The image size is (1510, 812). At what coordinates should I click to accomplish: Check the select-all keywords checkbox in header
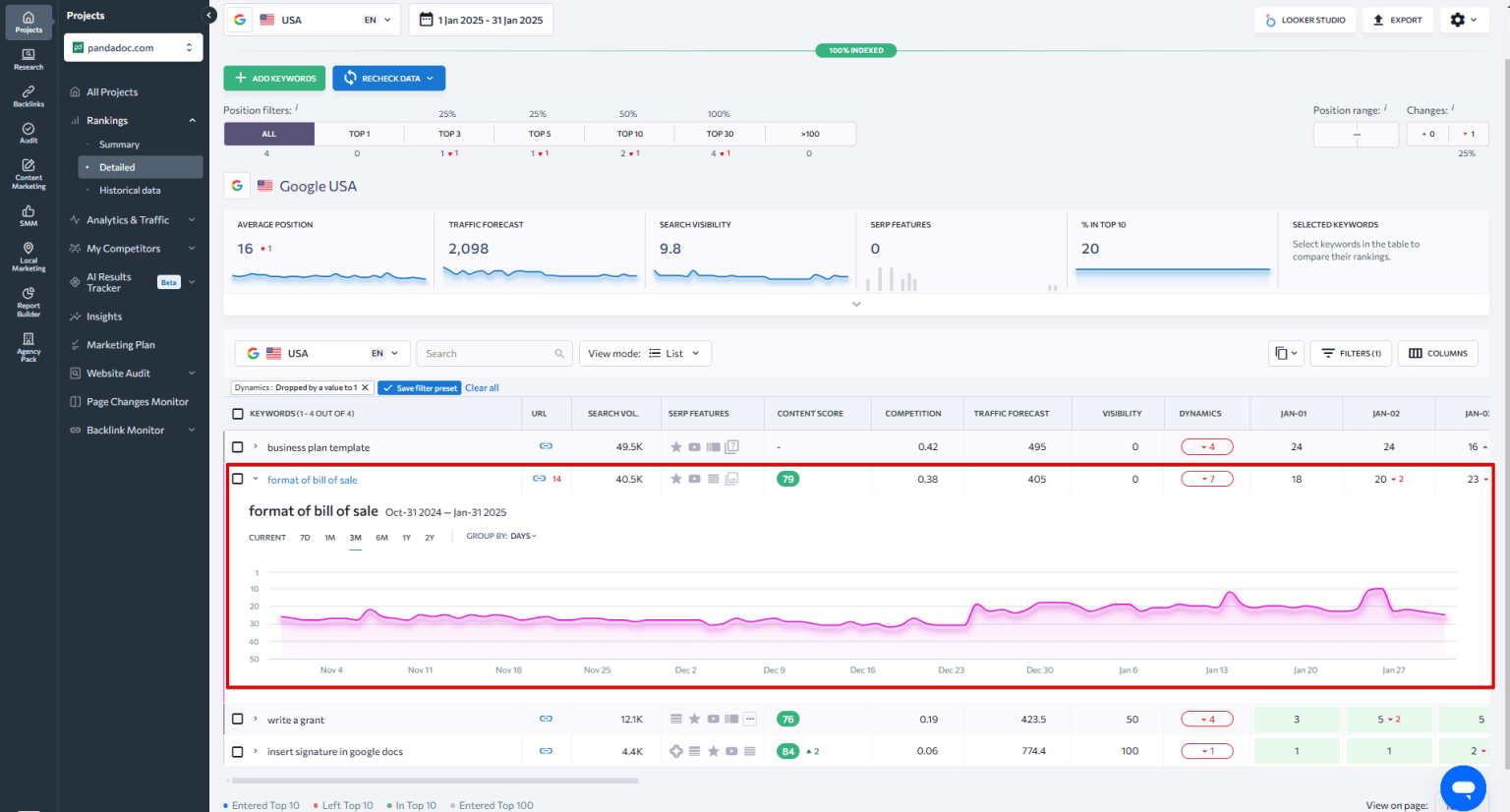click(x=238, y=414)
